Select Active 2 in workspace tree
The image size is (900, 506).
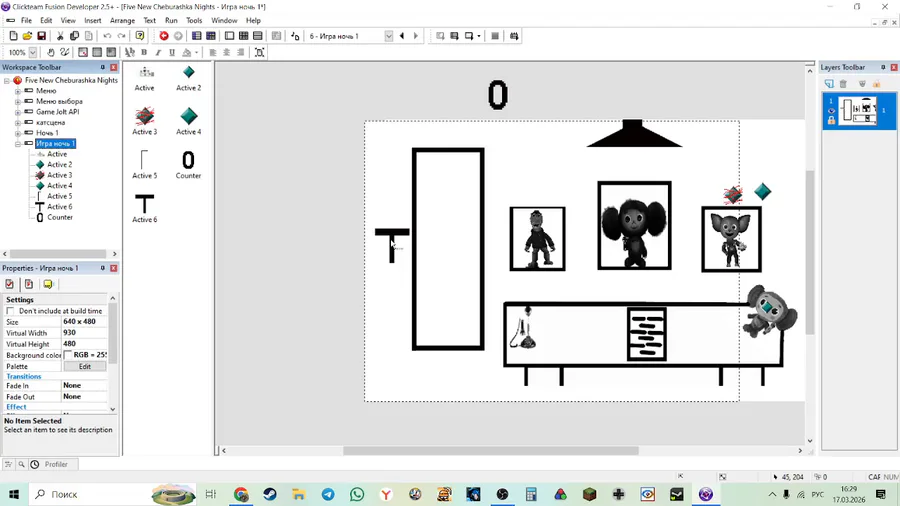coord(60,165)
